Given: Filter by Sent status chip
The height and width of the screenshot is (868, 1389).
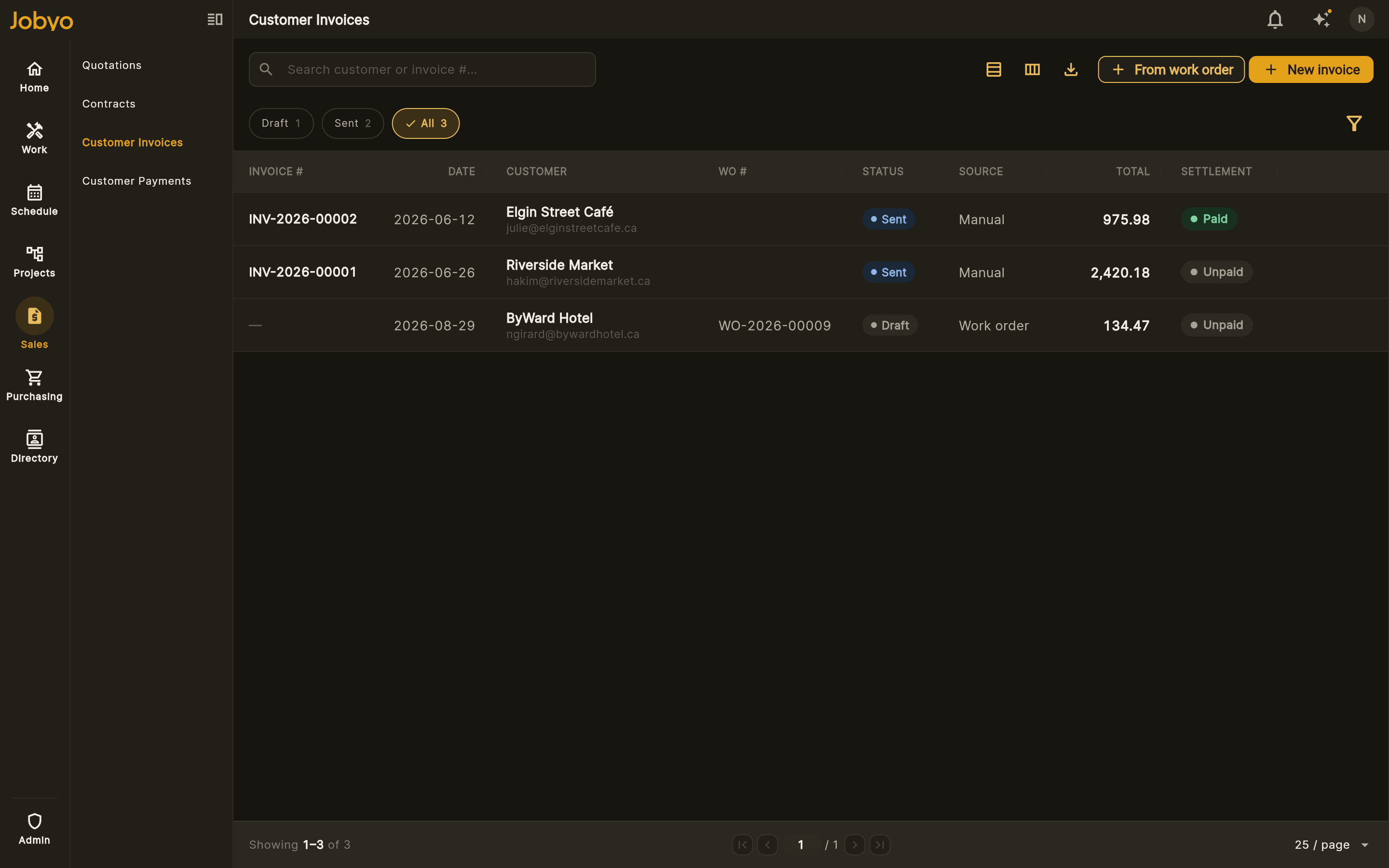Looking at the screenshot, I should (x=353, y=123).
